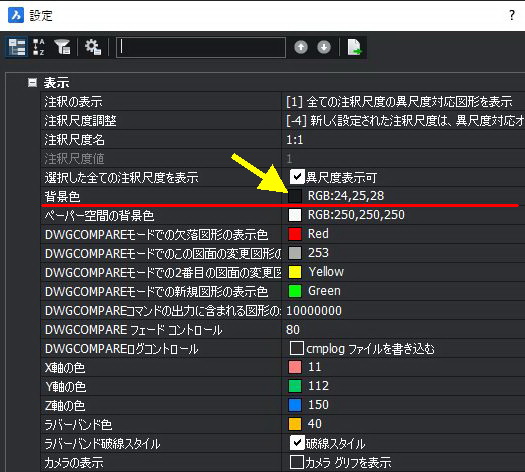Open the 注釈尺度名 1:1 value field

[403, 139]
